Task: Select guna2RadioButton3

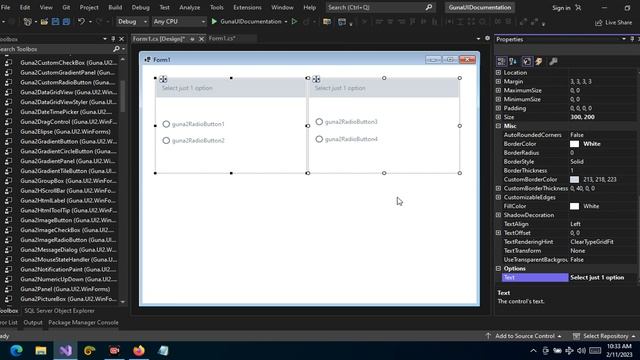Action: point(347,122)
